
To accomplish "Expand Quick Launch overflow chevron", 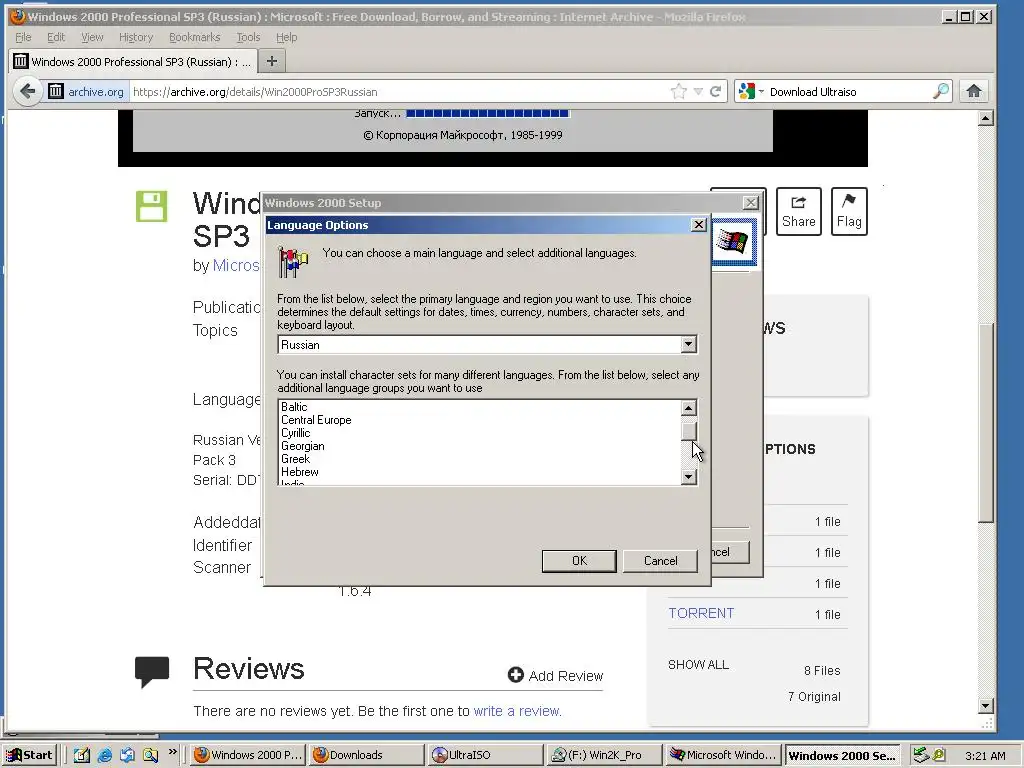I will point(172,751).
